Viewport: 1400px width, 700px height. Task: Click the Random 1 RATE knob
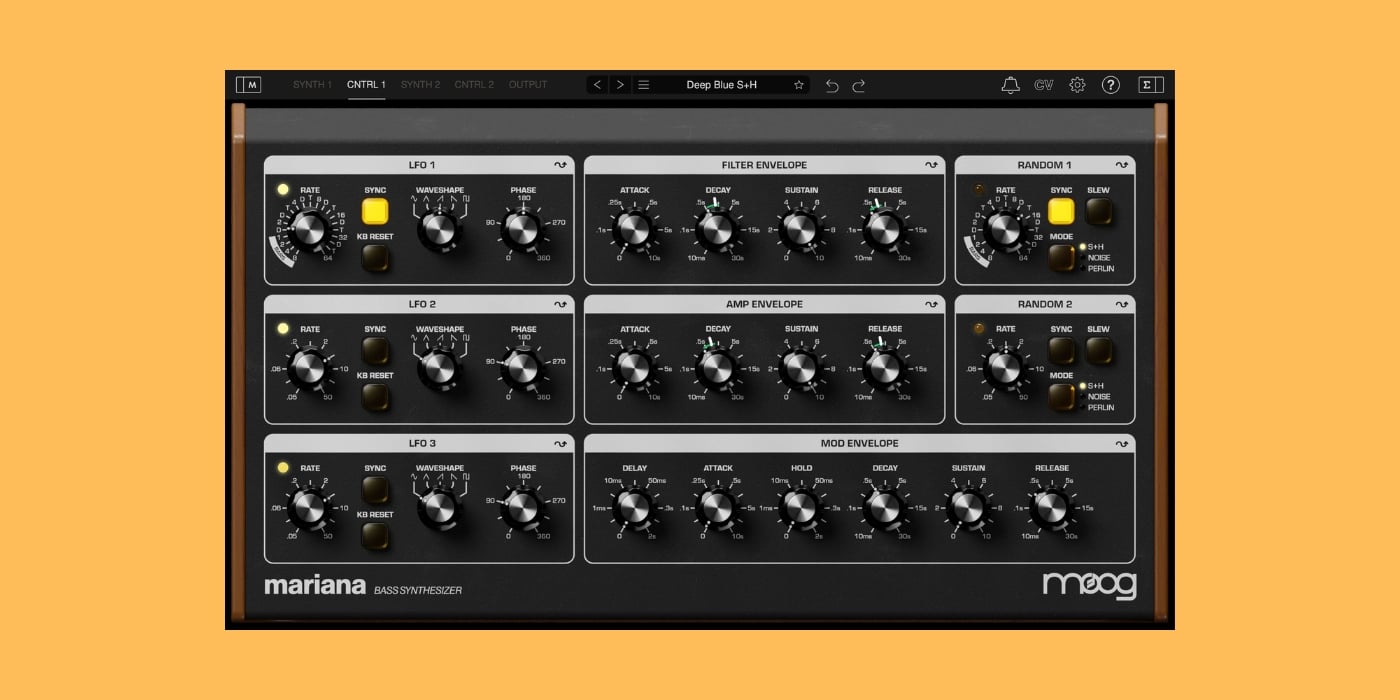[1004, 230]
